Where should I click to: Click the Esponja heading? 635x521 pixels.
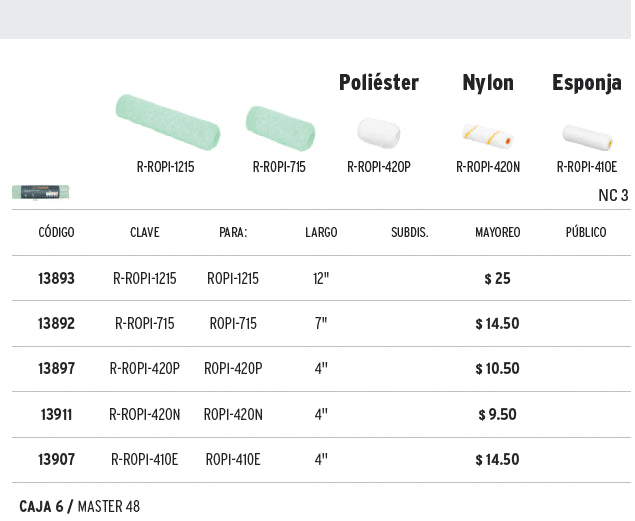tap(587, 83)
